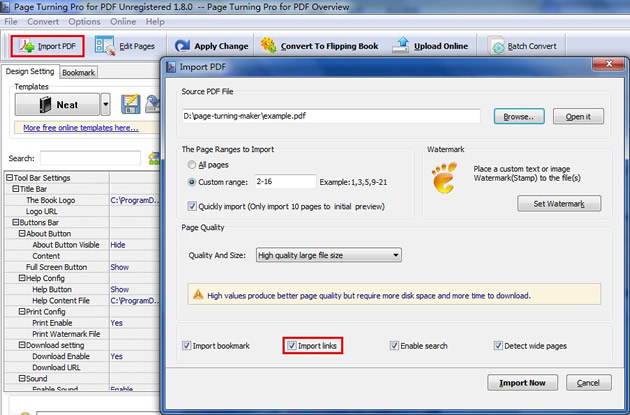Viewport: 630px width, 415px height.
Task: Select Help Content File row
Action: pyautogui.click(x=82, y=301)
